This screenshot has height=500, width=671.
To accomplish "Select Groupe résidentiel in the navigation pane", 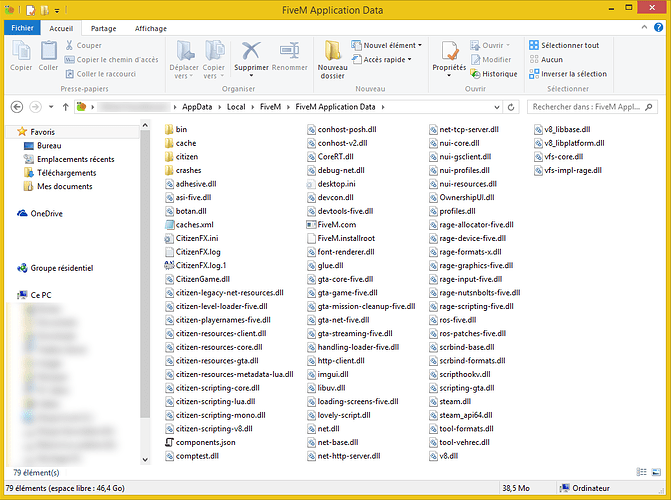I will (55, 268).
